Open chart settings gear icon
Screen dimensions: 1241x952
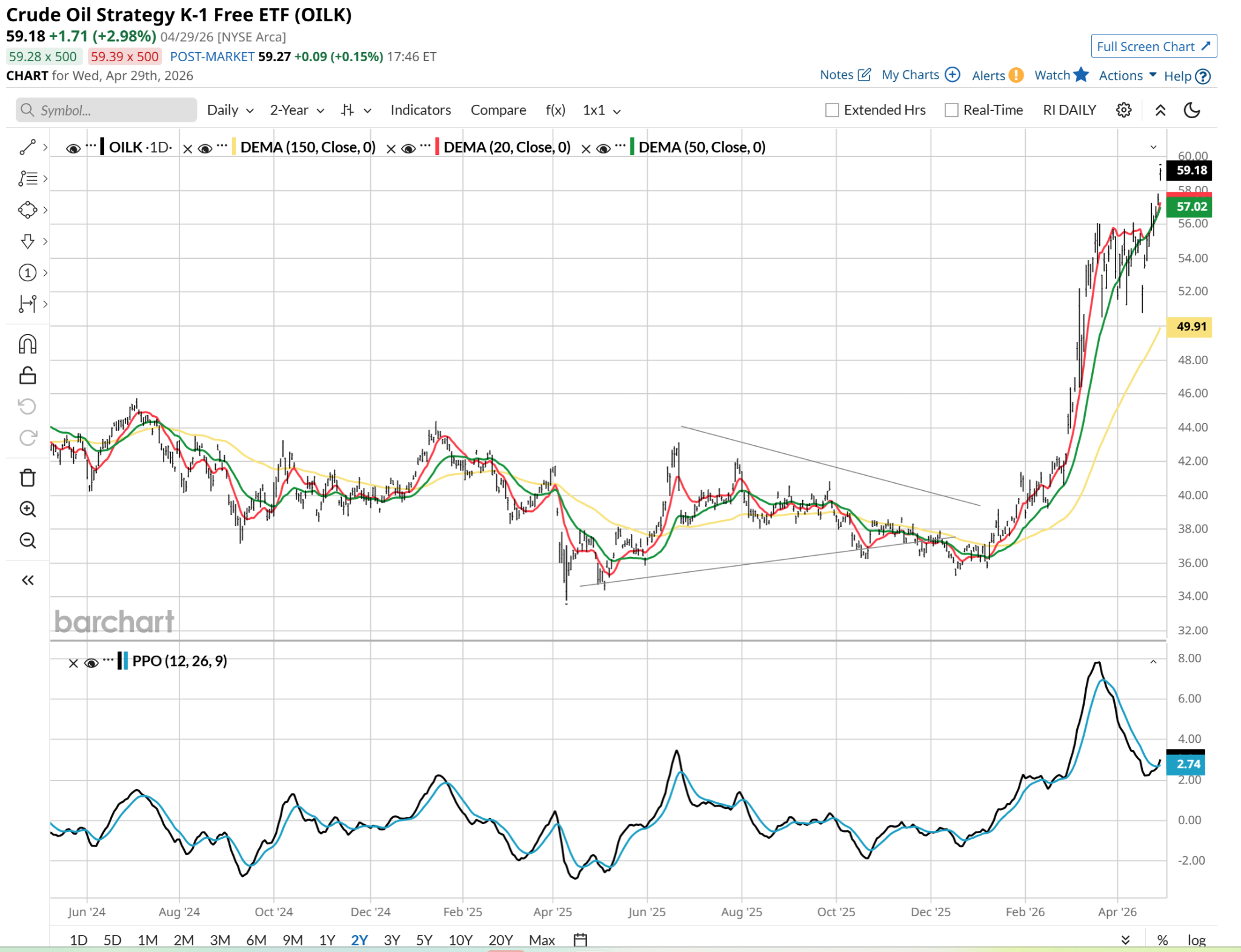coord(1123,110)
